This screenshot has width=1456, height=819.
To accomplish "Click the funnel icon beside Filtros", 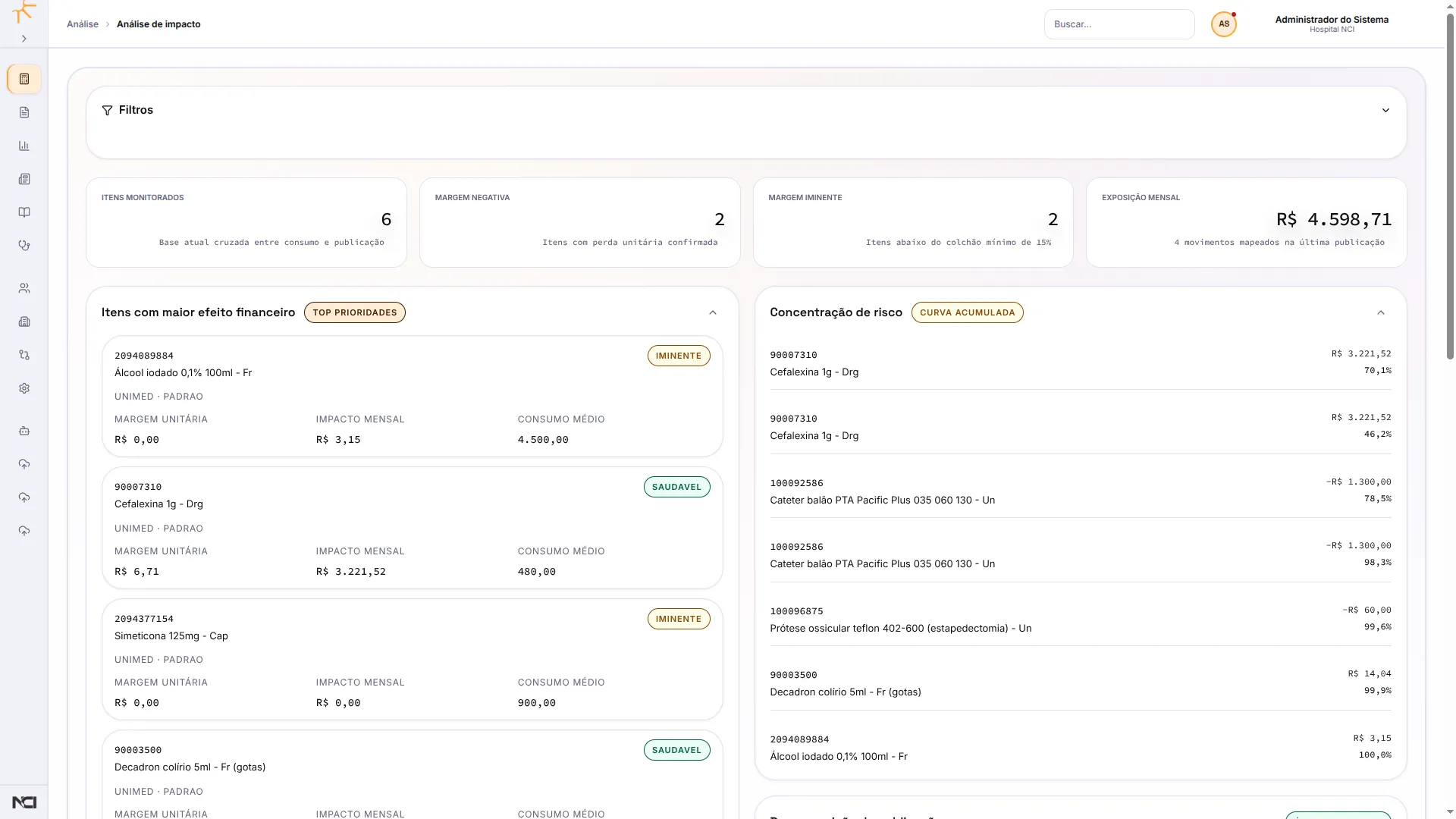I will 107,111.
